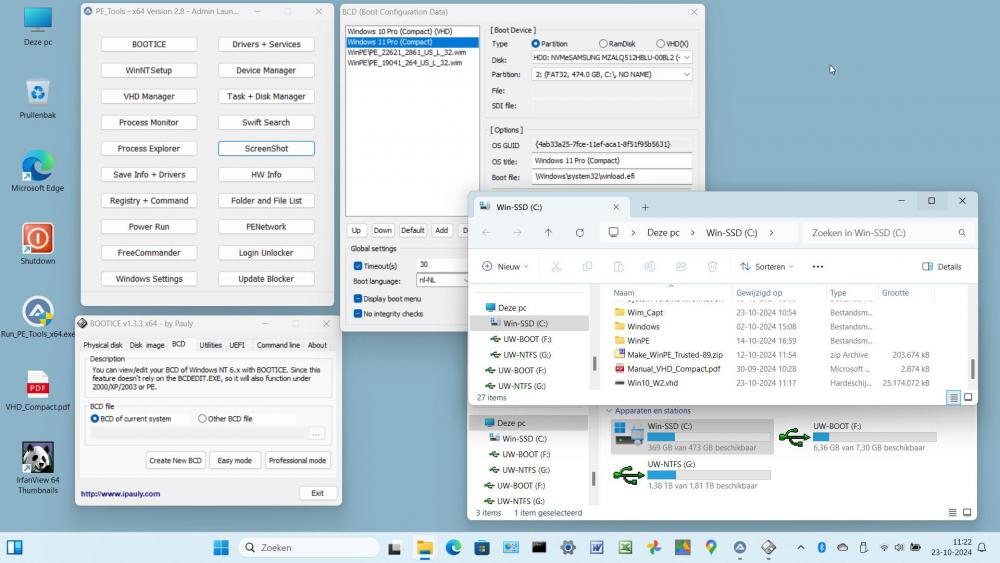Switch to the UEFI tab in BOOTICE
This screenshot has width=1000, height=563.
click(237, 345)
